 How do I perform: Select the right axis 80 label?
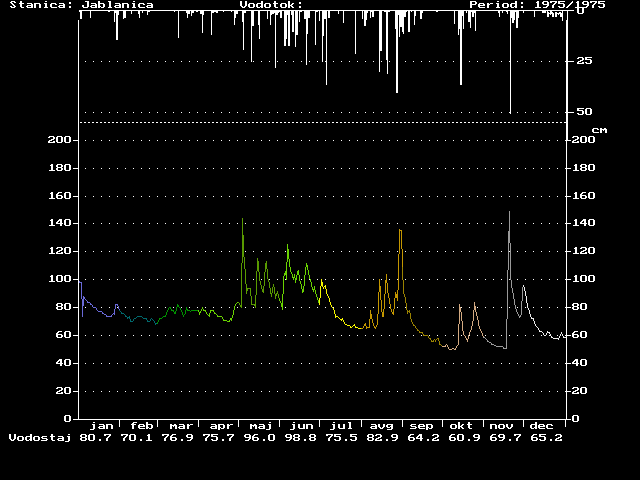pyautogui.click(x=580, y=307)
